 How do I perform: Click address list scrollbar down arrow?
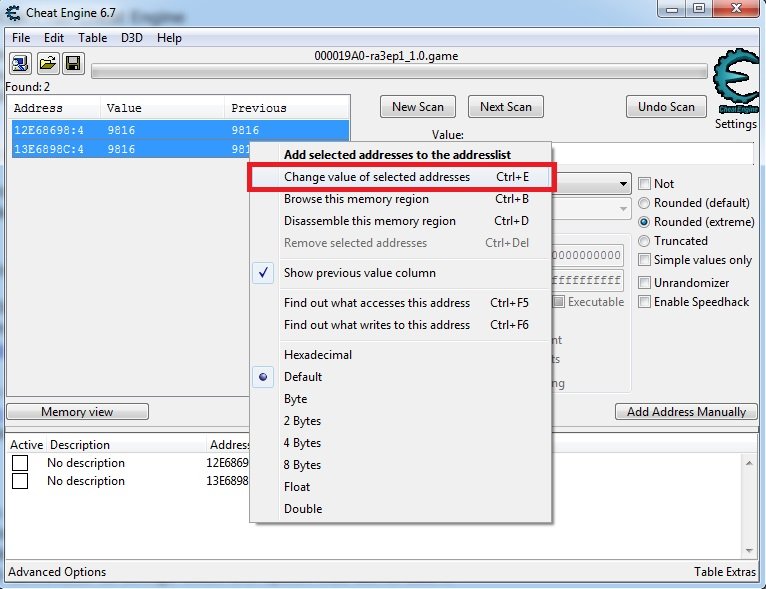click(x=749, y=550)
